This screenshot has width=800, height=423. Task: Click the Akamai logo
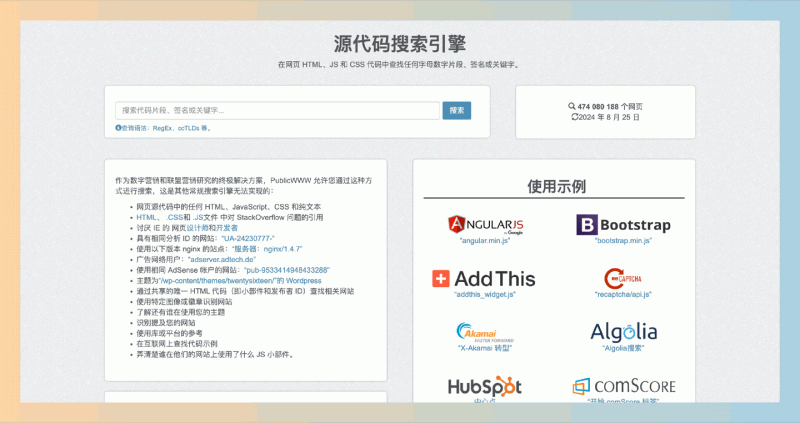(485, 332)
